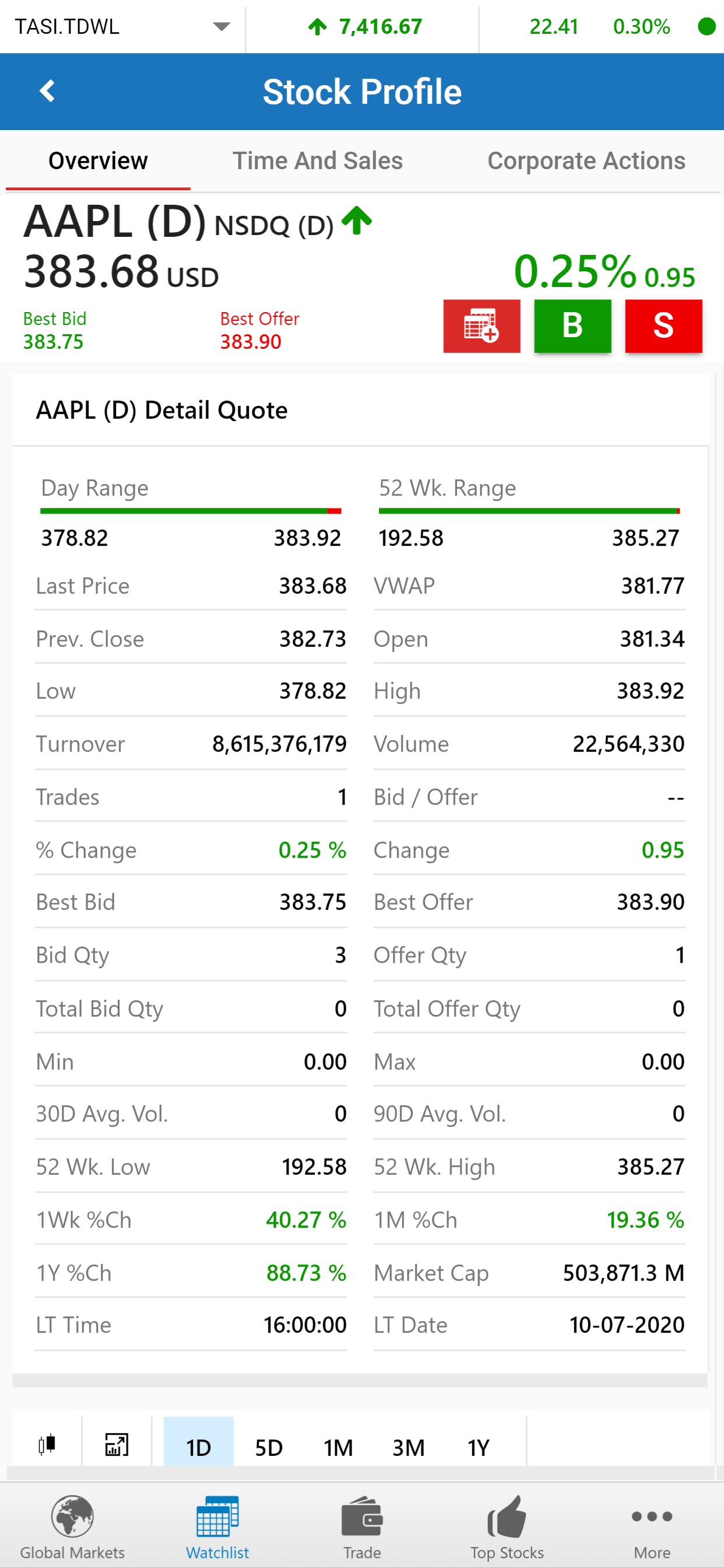Screen dimensions: 724x1568
Task: Tap the green market status dot
Action: (706, 26)
